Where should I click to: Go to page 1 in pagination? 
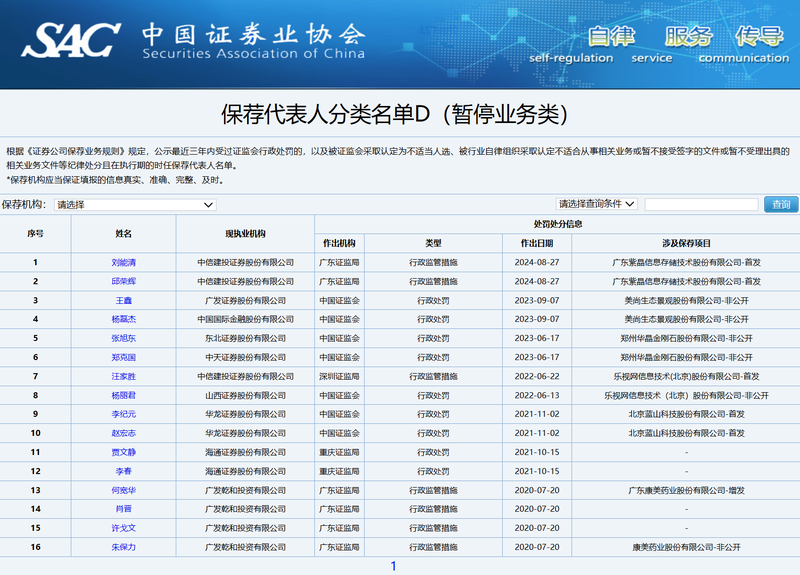tap(393, 566)
